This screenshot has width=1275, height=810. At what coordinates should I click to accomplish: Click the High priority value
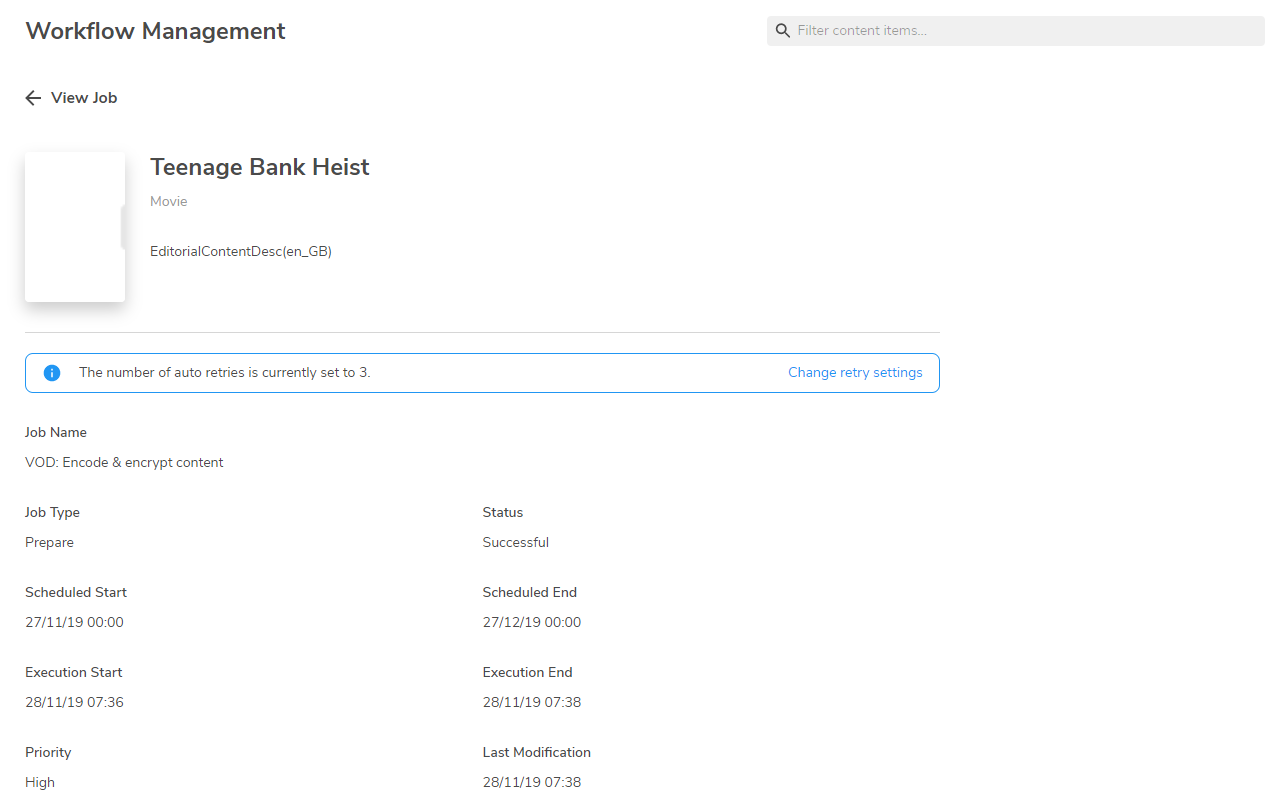pos(40,783)
